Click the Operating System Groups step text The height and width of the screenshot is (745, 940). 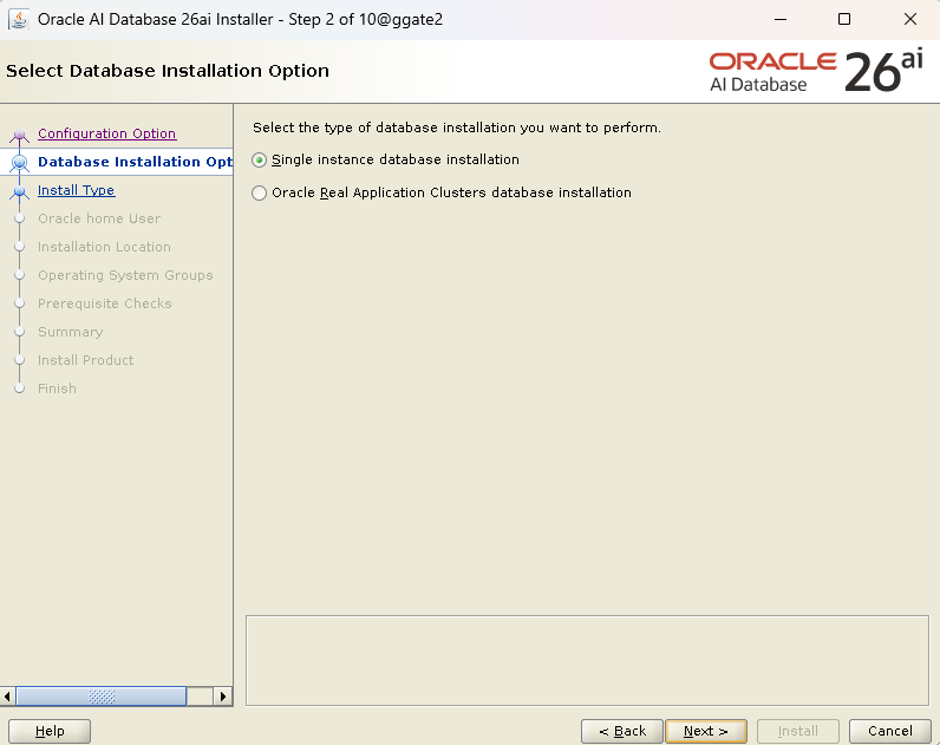[x=125, y=275]
